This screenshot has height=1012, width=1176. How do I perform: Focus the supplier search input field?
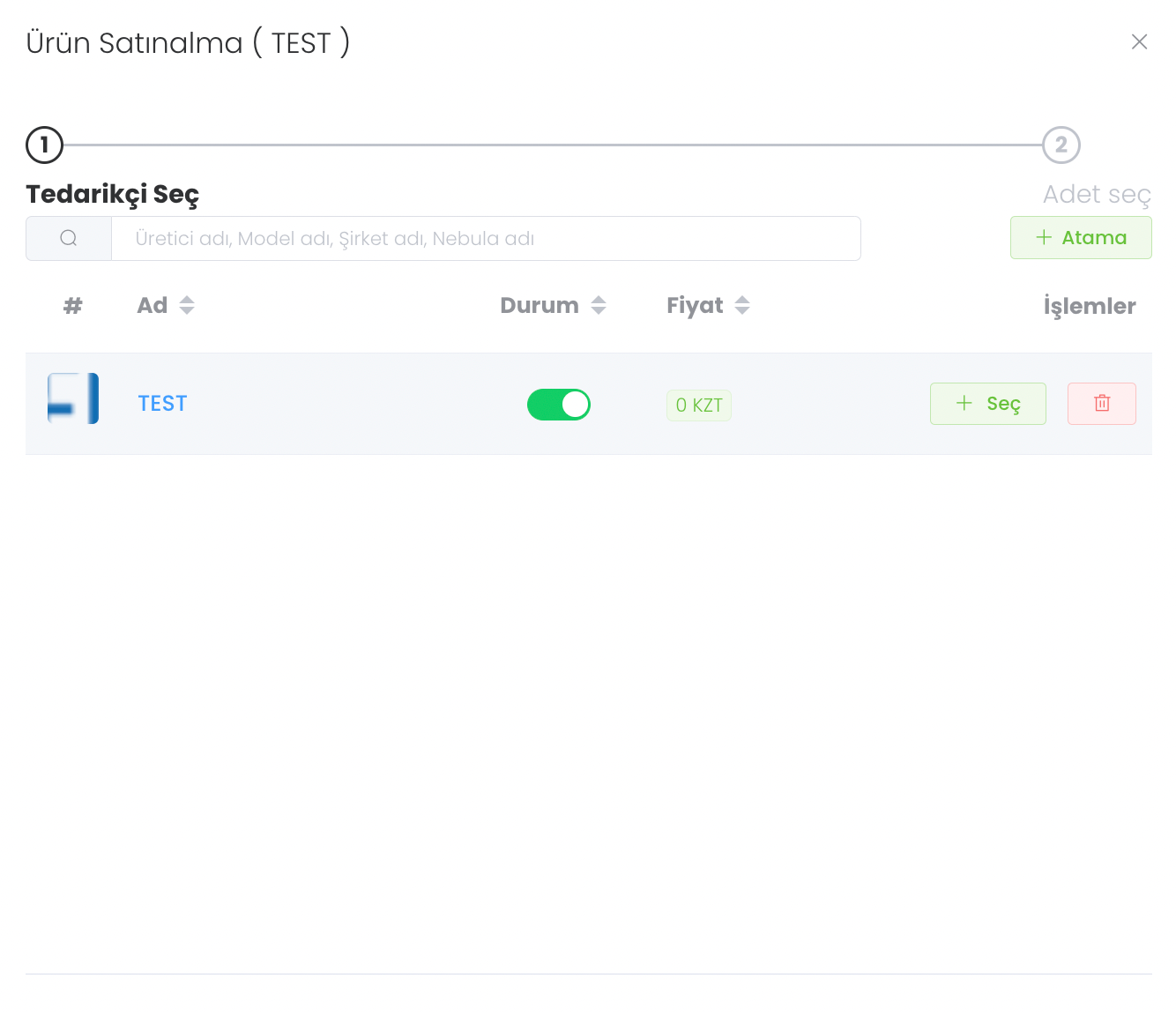pyautogui.click(x=485, y=239)
